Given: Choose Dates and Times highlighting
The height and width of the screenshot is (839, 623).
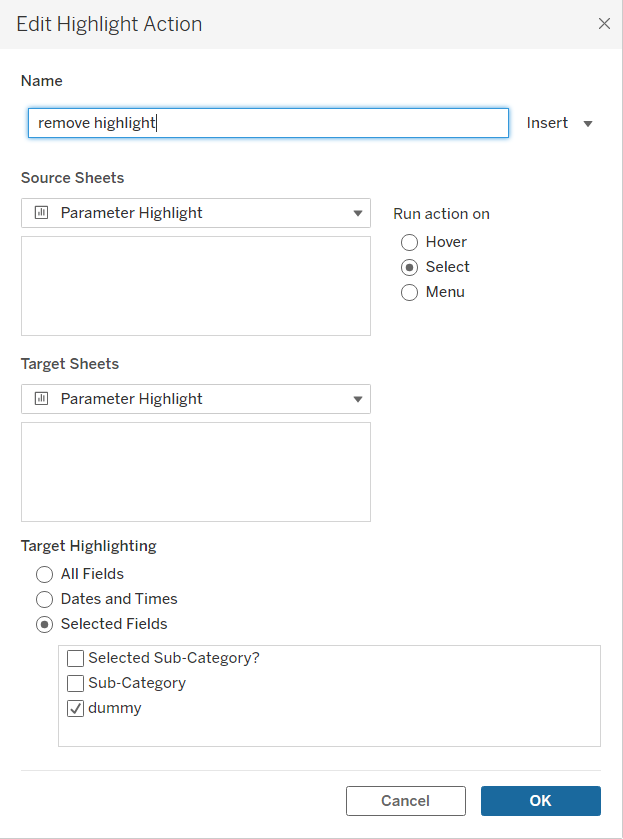Looking at the screenshot, I should 44,599.
